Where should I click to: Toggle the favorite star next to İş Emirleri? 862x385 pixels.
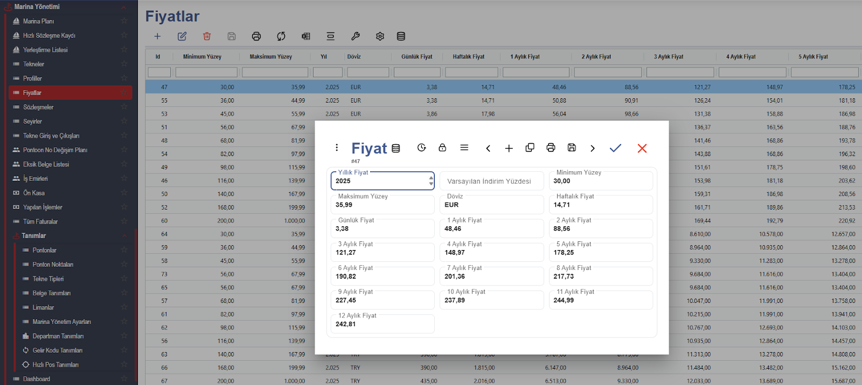[x=124, y=179]
